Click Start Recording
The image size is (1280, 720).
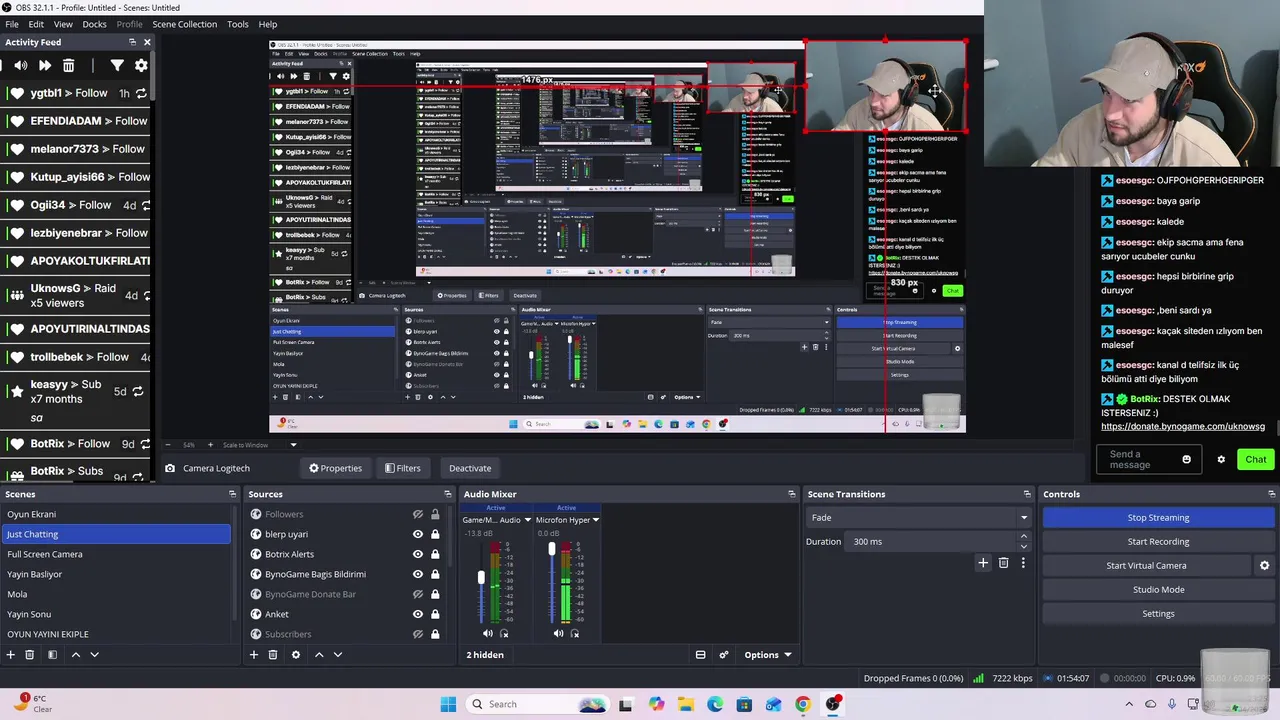(x=1158, y=541)
